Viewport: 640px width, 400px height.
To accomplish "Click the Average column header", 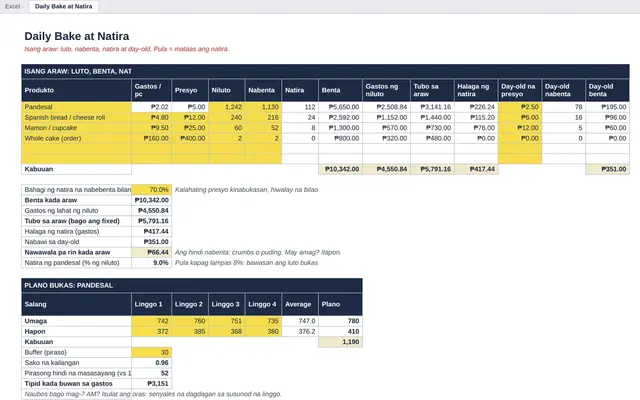I will 300,304.
